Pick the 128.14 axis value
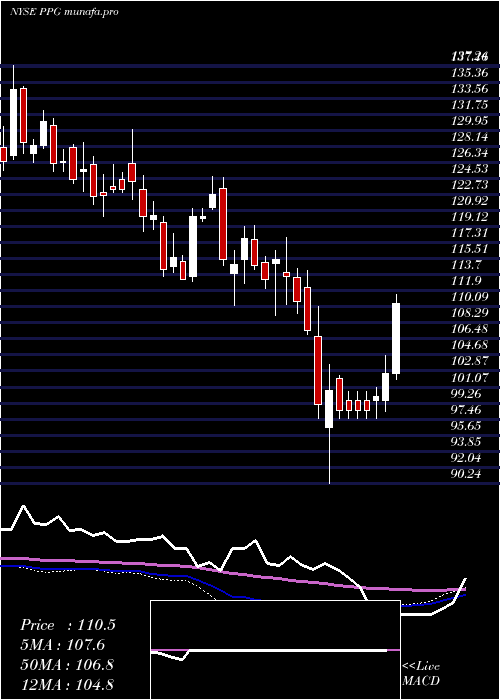Image resolution: width=500 pixels, height=700 pixels. tap(469, 137)
